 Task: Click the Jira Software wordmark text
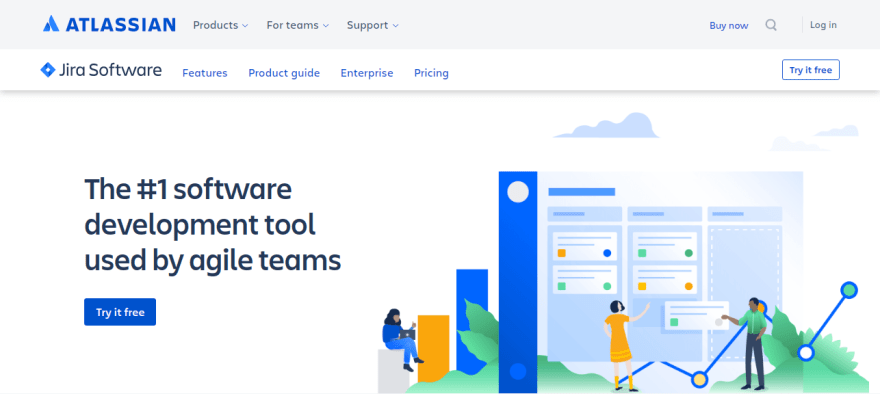tap(110, 70)
